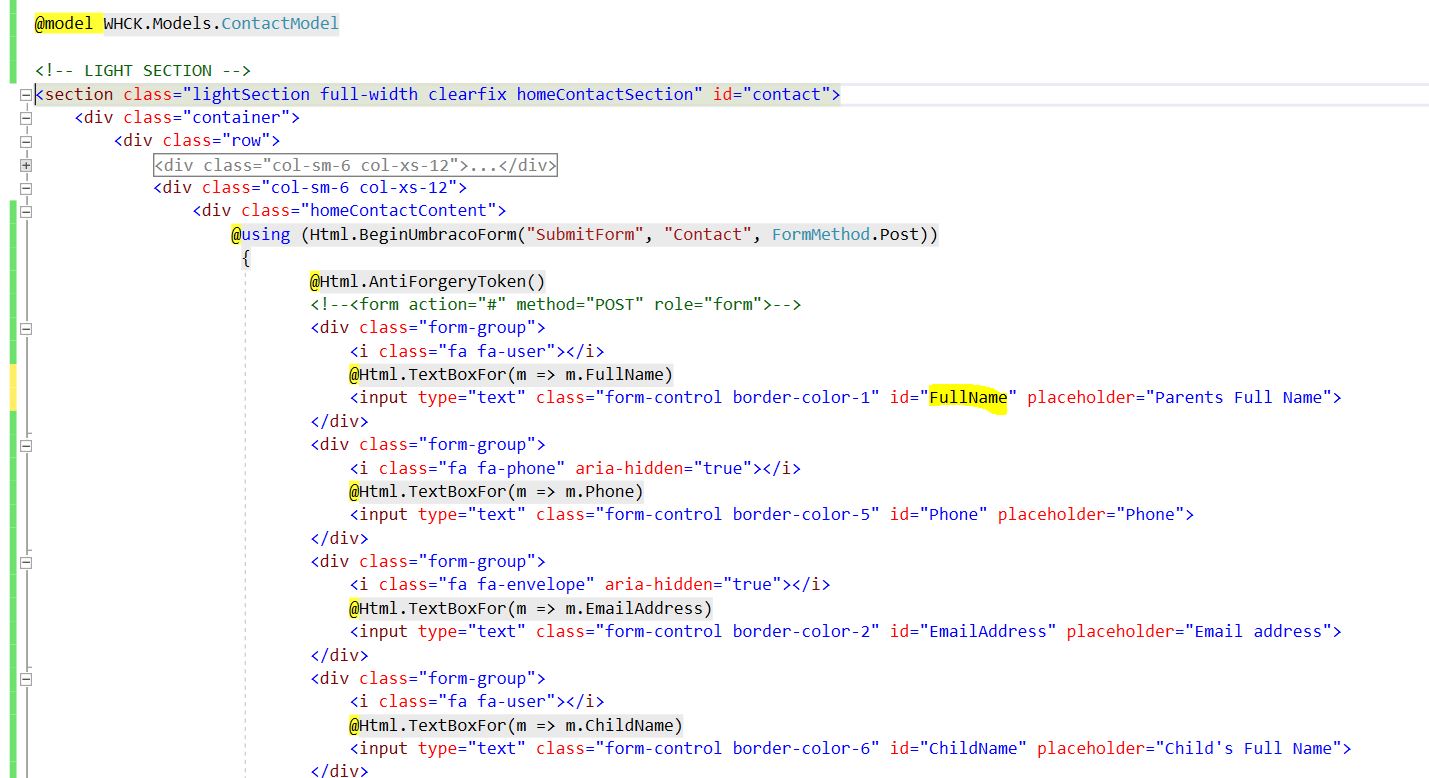Click the highlighted @model directive

(x=63, y=22)
